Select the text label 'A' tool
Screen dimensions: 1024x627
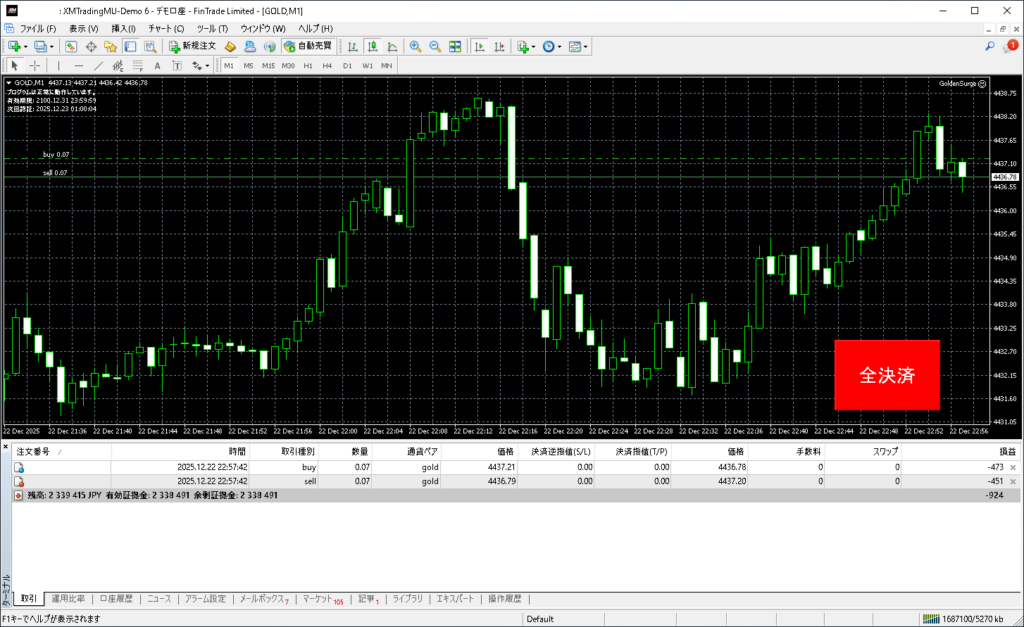pos(157,65)
